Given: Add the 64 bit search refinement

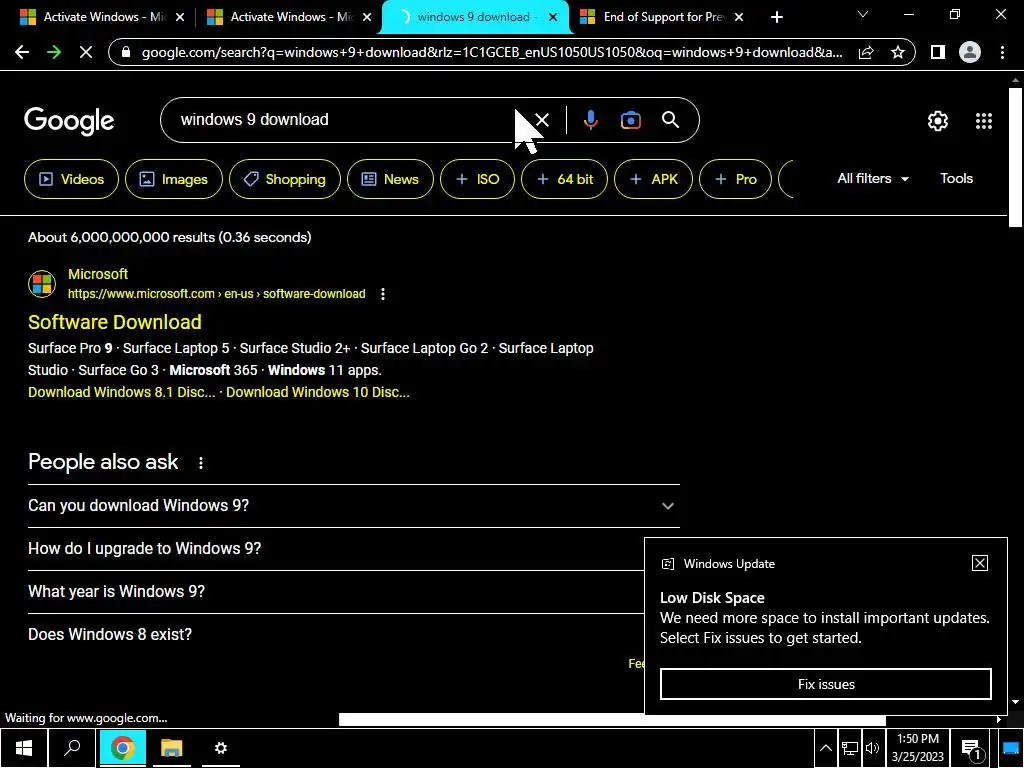Looking at the screenshot, I should pos(564,179).
